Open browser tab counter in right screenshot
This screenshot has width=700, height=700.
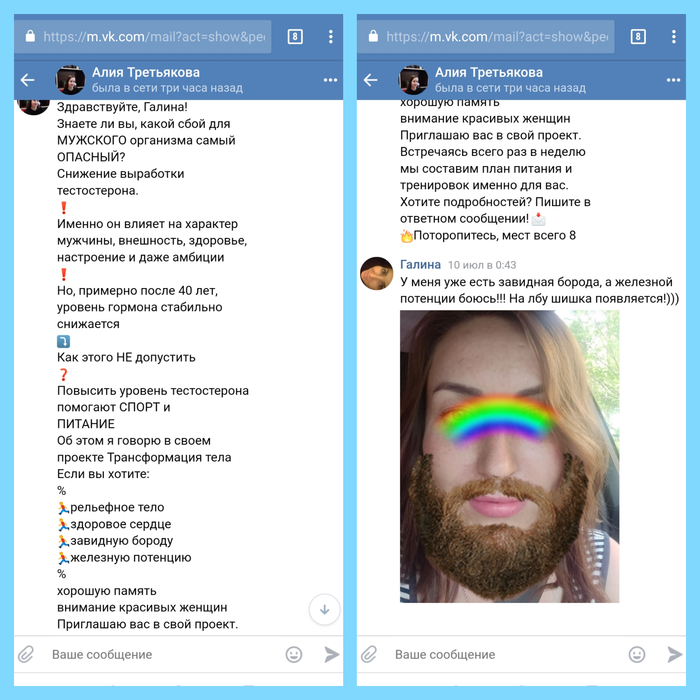638,37
